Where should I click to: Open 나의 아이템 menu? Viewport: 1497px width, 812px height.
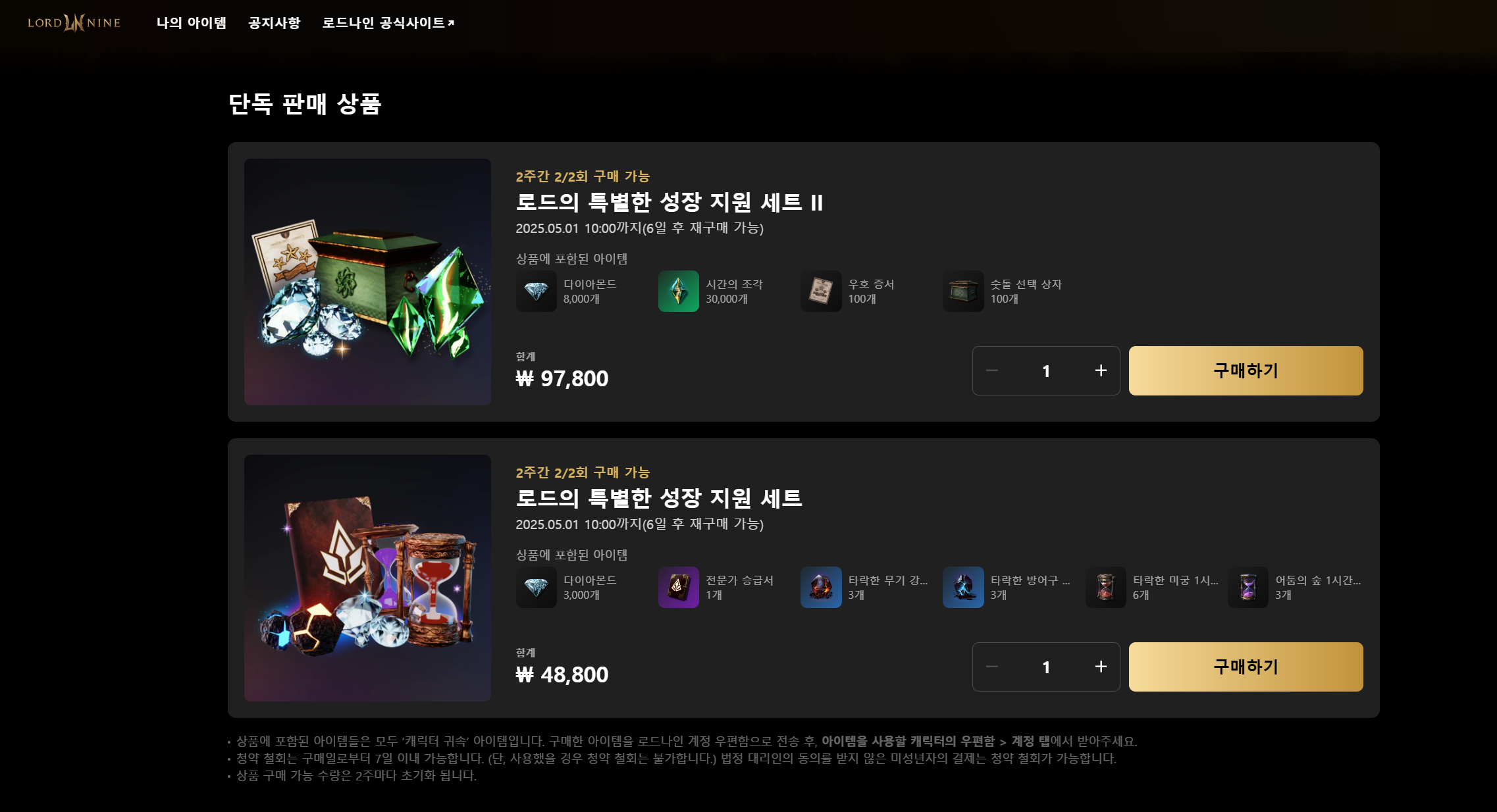(192, 23)
